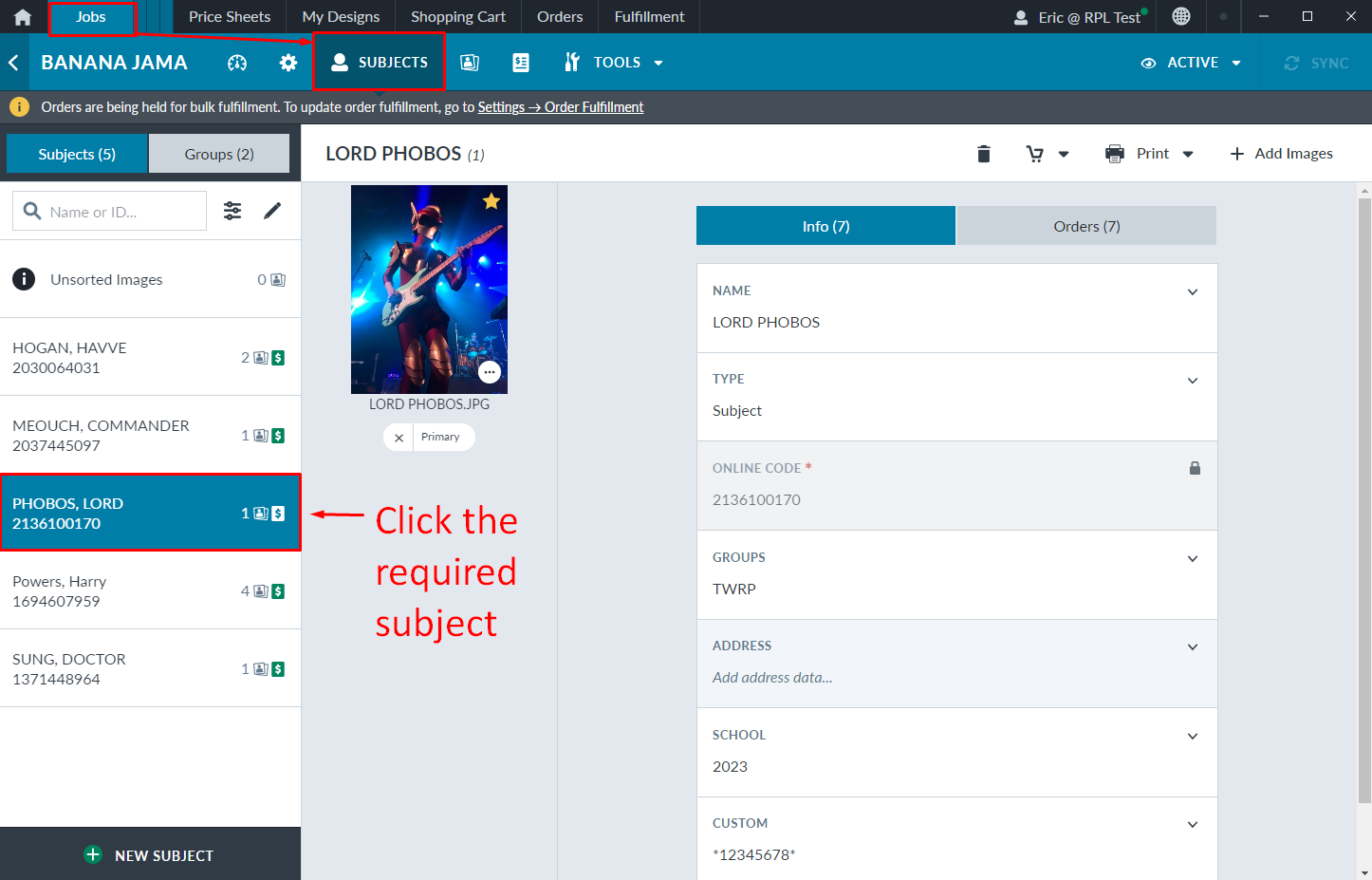
Task: Open the Images panel icon beside SUBJECTS
Action: tap(469, 62)
